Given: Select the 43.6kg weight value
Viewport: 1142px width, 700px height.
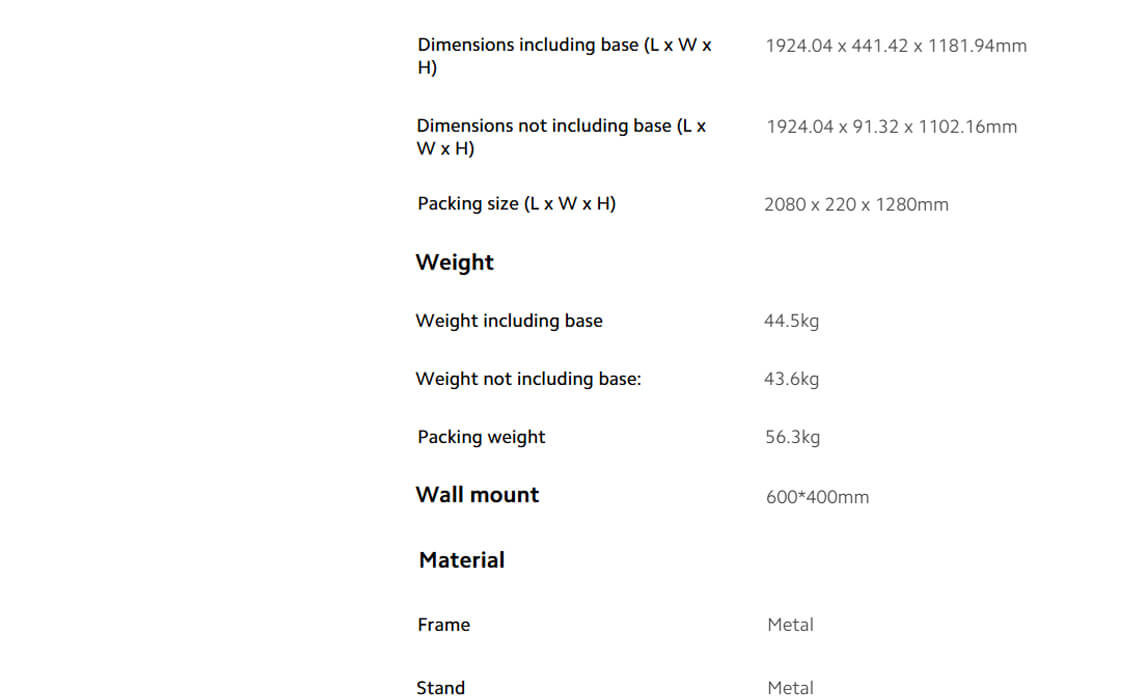Looking at the screenshot, I should pyautogui.click(x=791, y=379).
